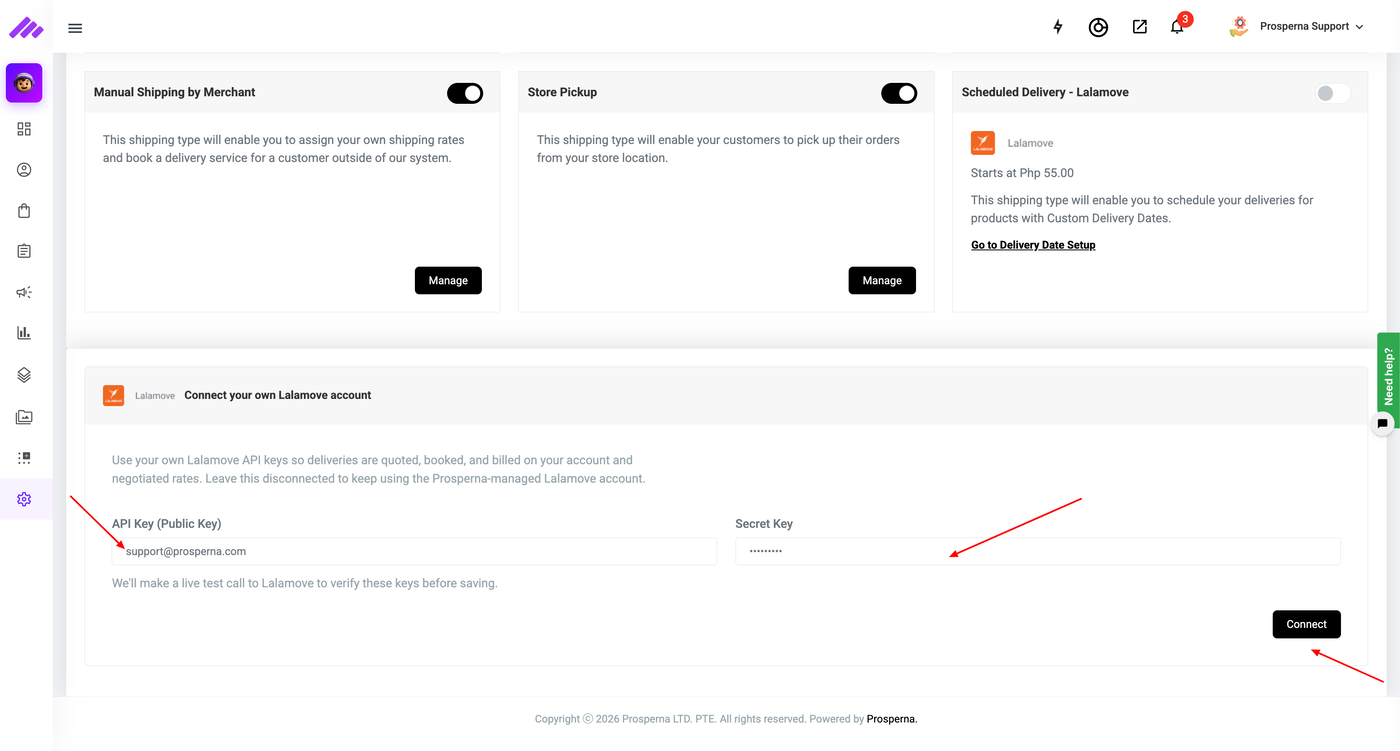Open the megaphone marketing icon
Viewport: 1400px width, 751px height.
pyautogui.click(x=24, y=292)
